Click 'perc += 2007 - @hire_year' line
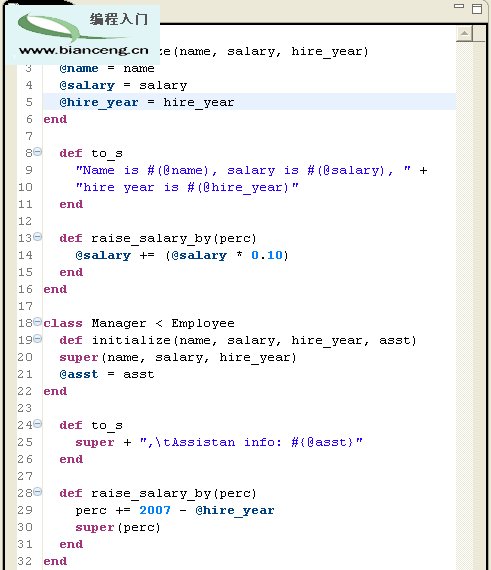This screenshot has height=570, width=491. (175, 511)
